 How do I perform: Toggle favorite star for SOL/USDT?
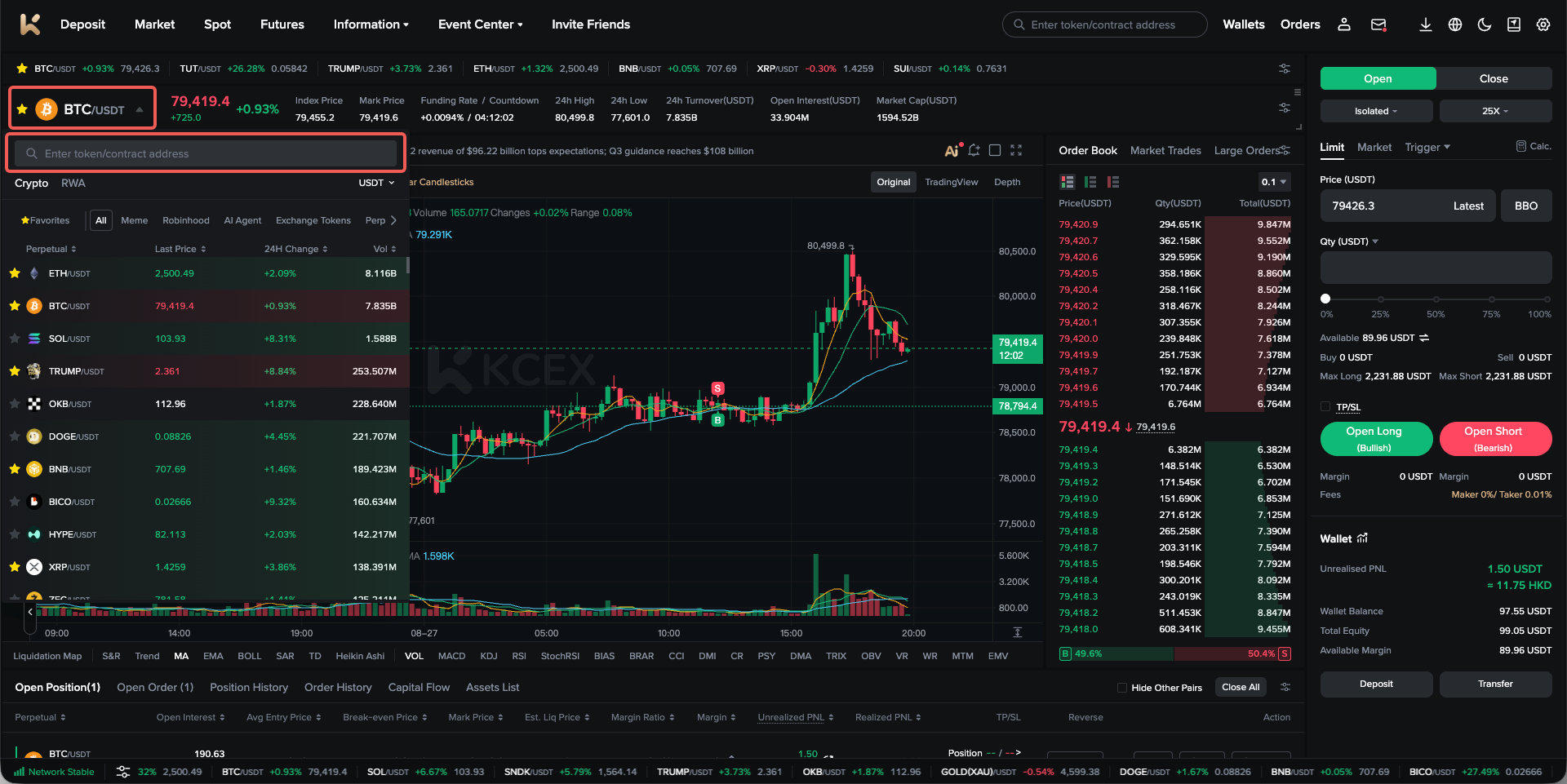point(15,339)
